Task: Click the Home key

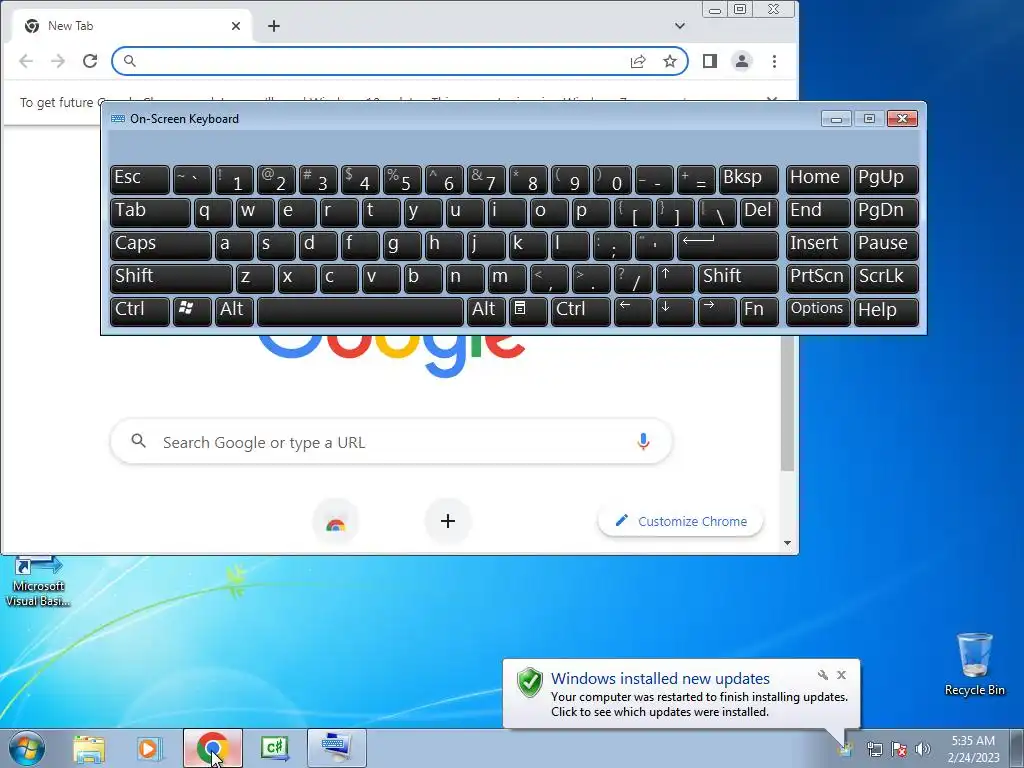Action: click(818, 179)
